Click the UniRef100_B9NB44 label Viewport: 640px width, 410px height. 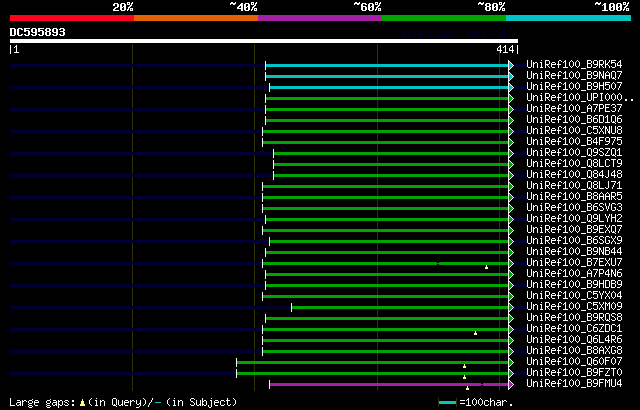(x=574, y=252)
